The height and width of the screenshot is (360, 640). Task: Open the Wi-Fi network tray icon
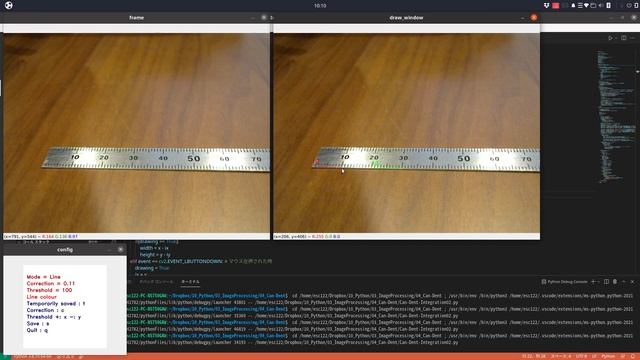point(586,5)
